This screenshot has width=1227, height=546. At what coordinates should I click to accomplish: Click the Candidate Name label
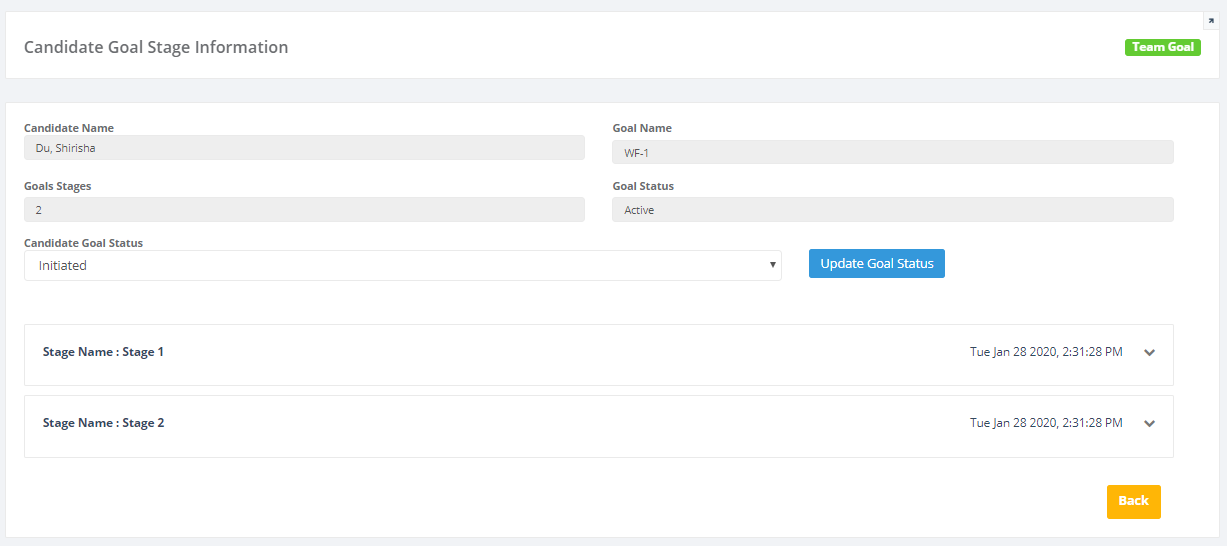pyautogui.click(x=69, y=128)
